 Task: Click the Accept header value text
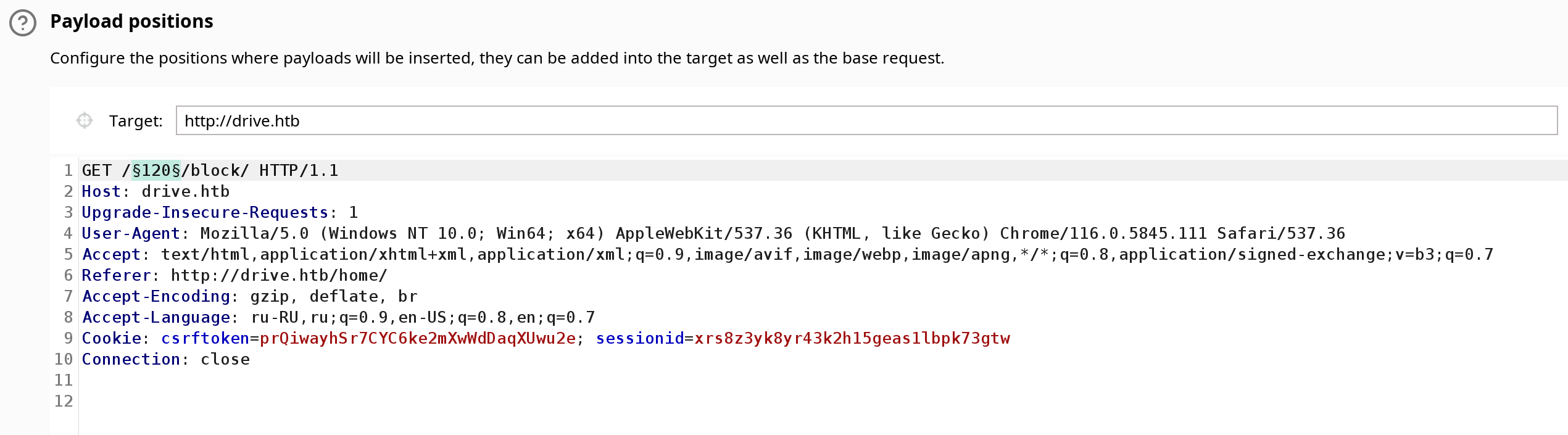[x=827, y=254]
